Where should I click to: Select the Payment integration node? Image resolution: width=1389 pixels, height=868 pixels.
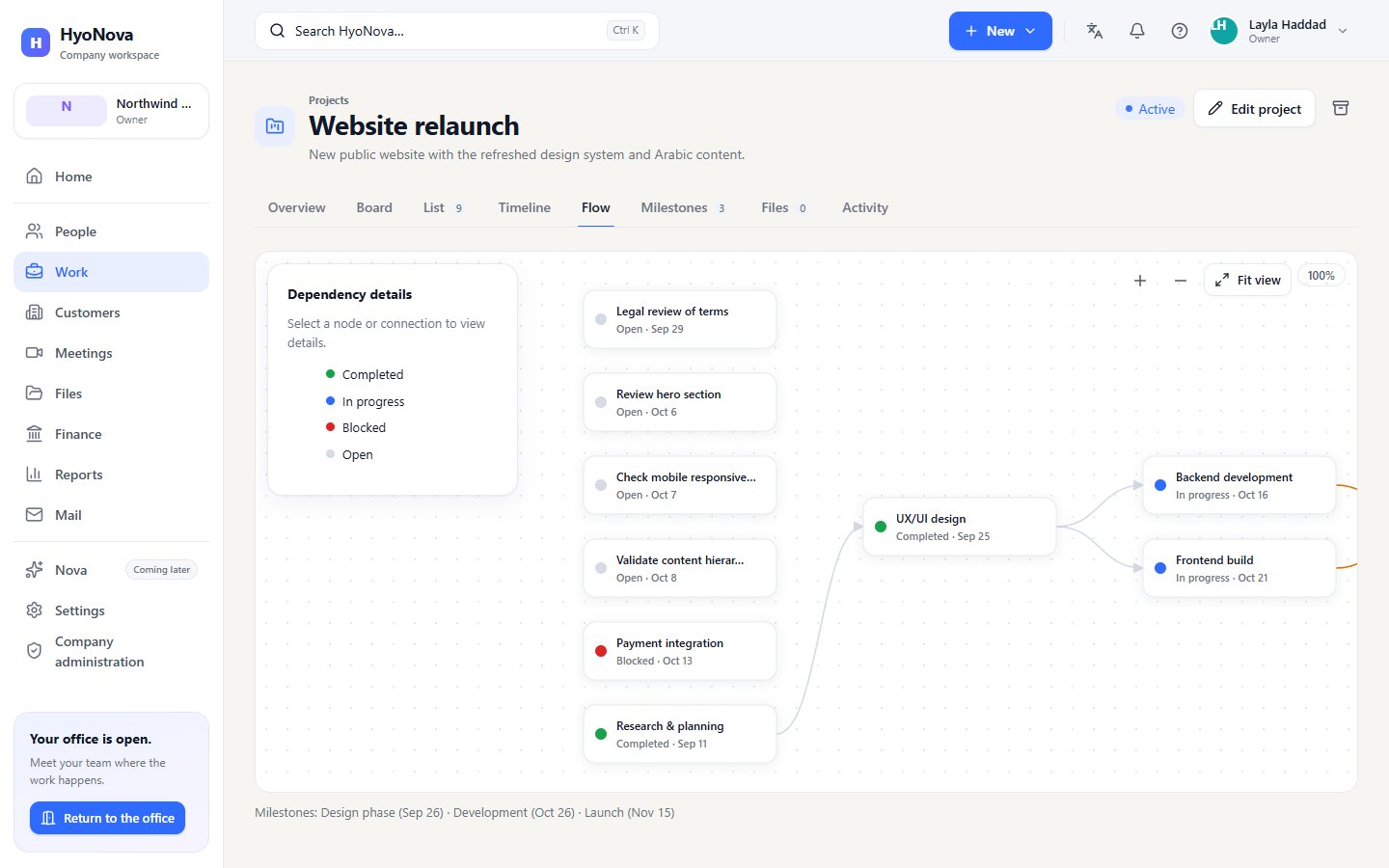(680, 651)
